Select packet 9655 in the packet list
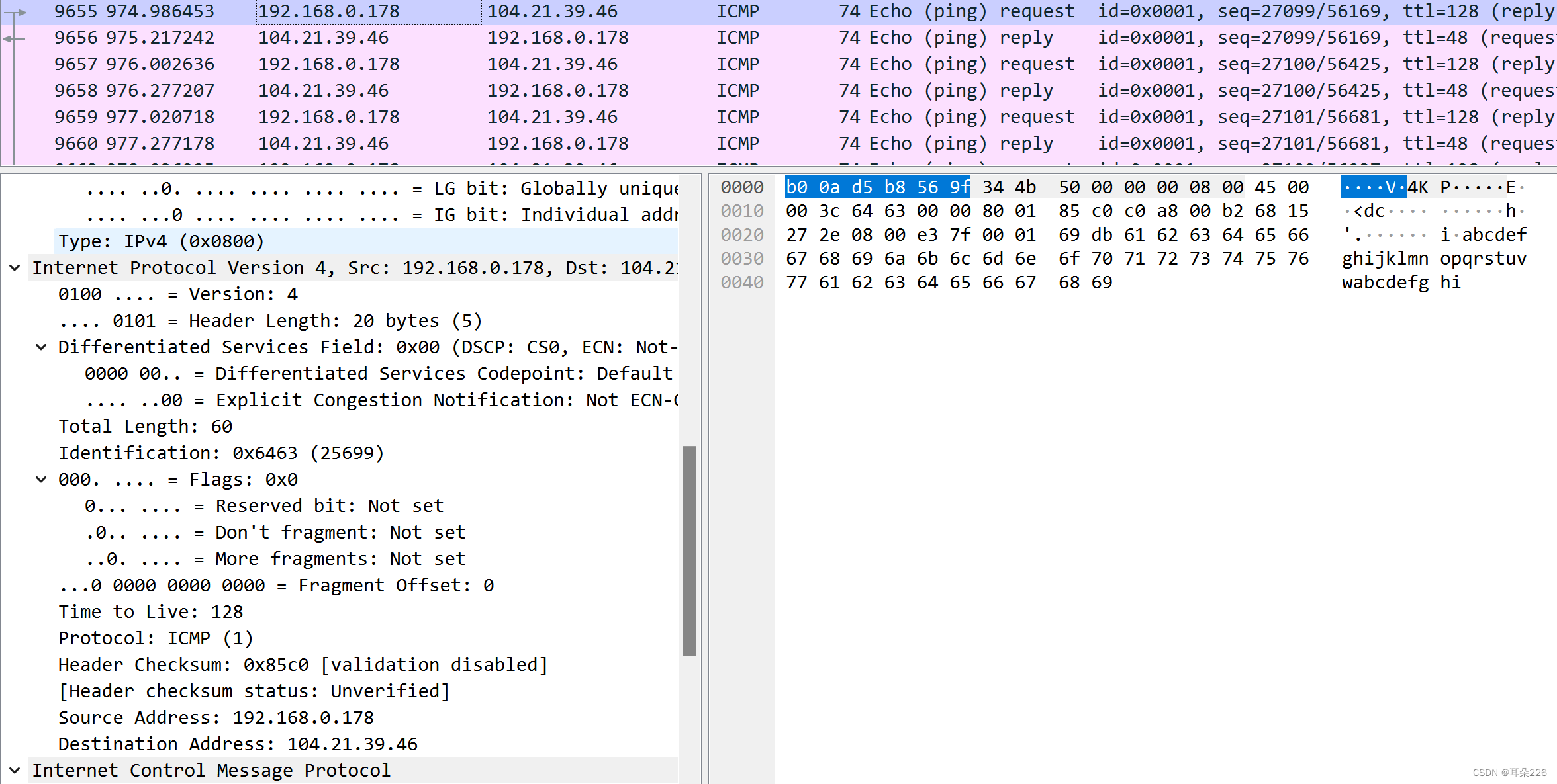The height and width of the screenshot is (784, 1557). 778,11
